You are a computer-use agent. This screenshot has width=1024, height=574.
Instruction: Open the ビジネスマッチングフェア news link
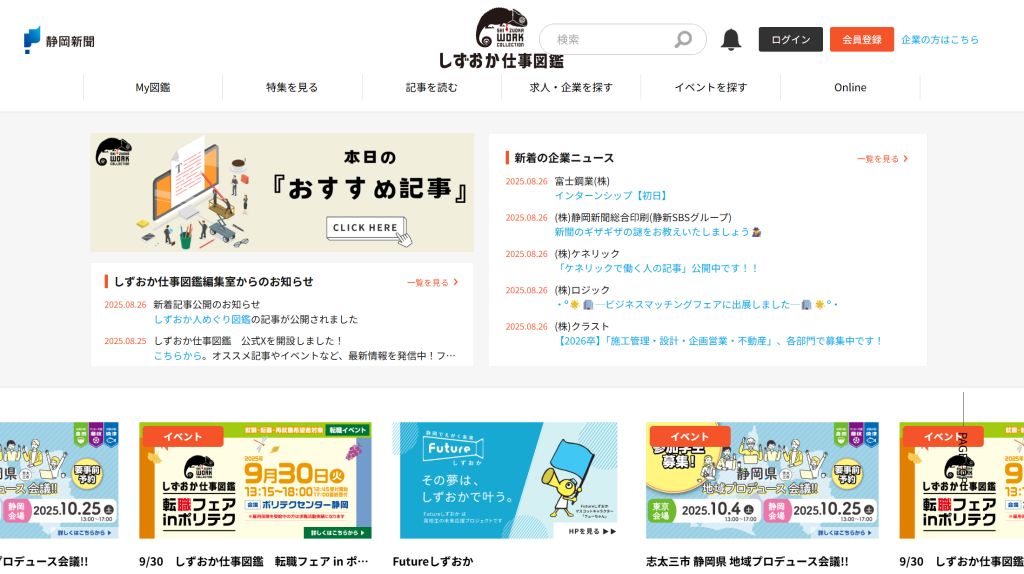point(696,305)
